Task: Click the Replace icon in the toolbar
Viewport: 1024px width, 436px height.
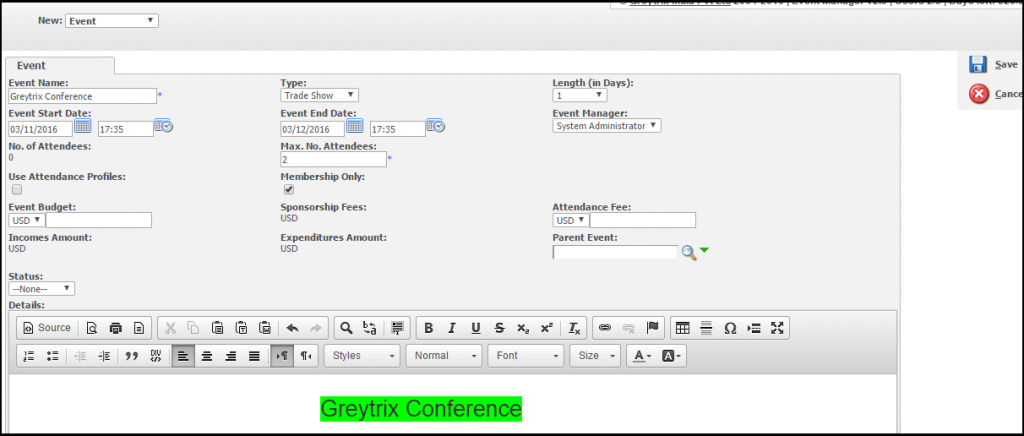Action: tap(370, 328)
